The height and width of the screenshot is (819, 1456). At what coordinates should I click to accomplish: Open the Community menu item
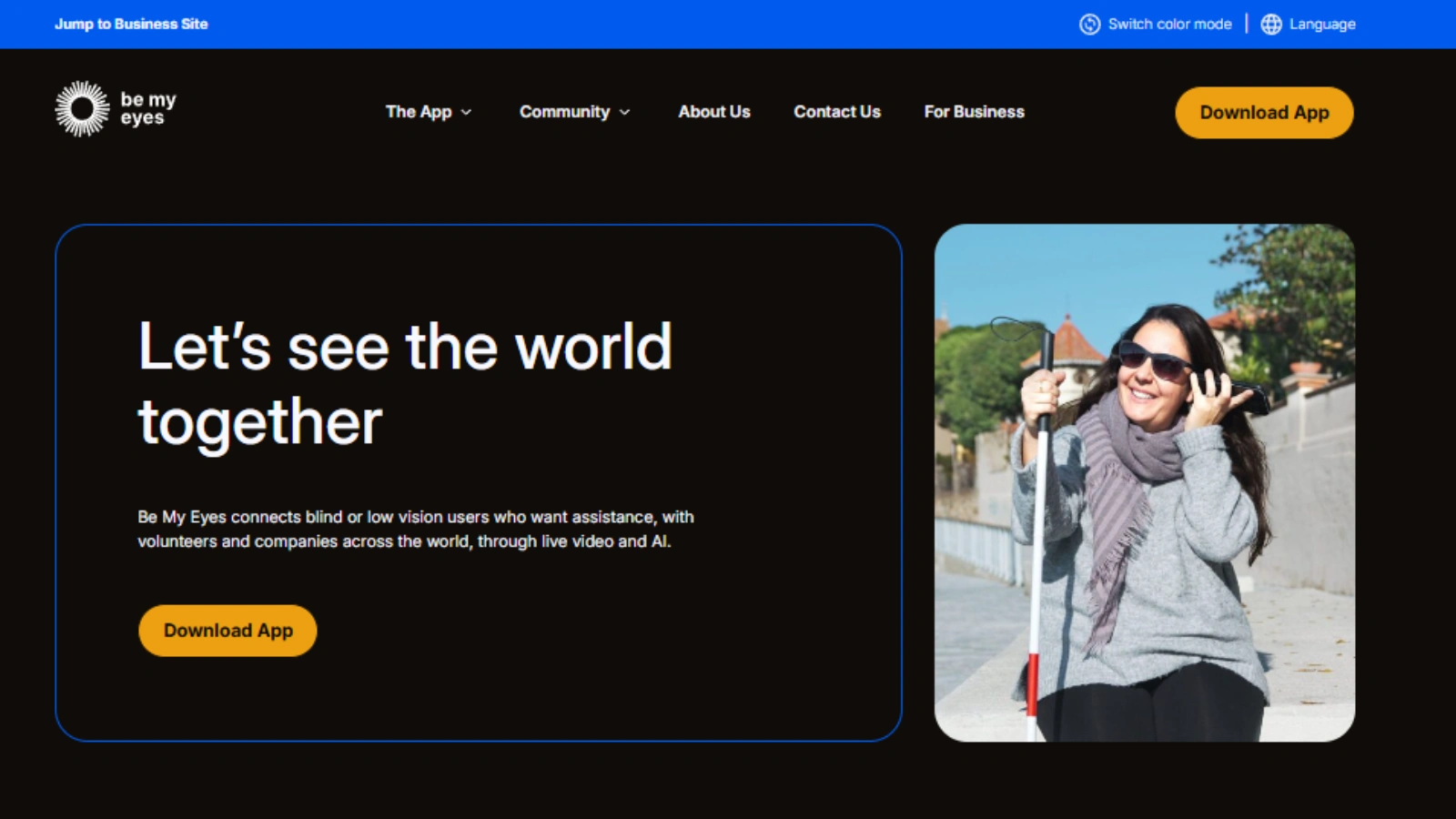tap(564, 112)
